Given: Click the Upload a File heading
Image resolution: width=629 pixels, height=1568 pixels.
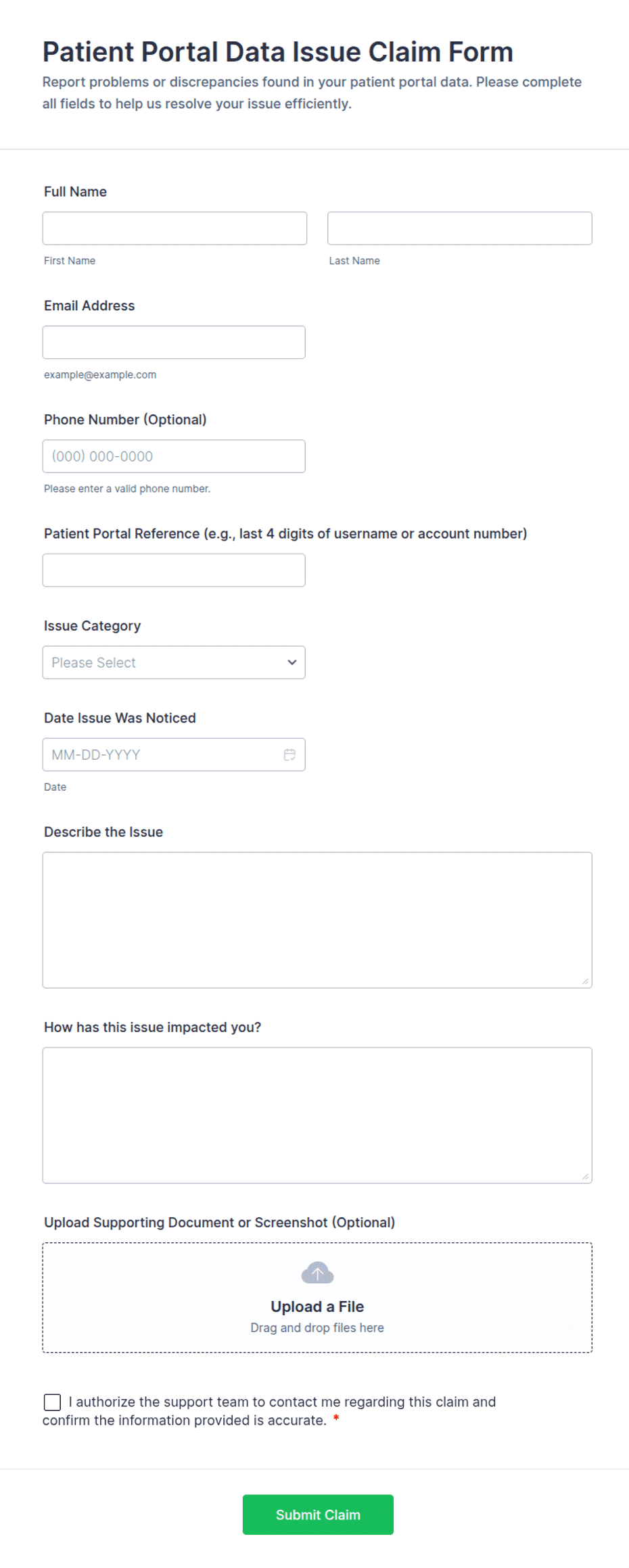Looking at the screenshot, I should (317, 1306).
